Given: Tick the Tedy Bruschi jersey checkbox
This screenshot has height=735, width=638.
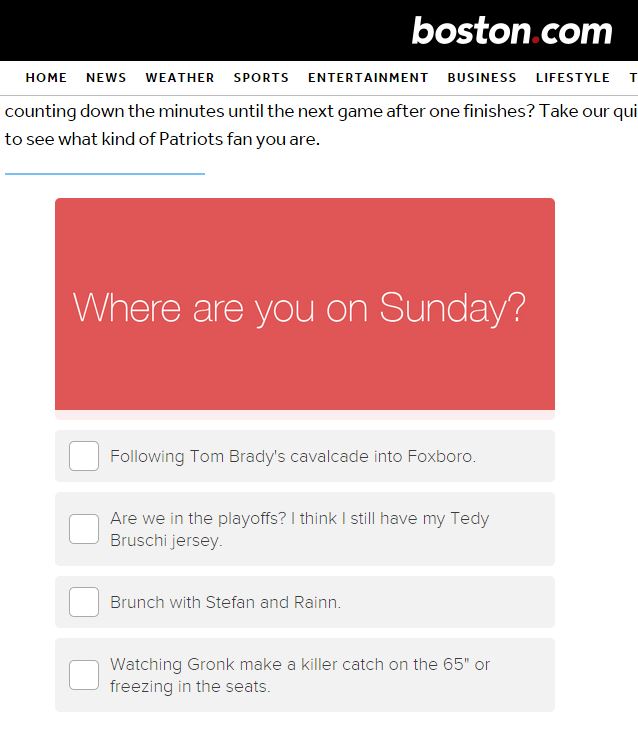Looking at the screenshot, I should coord(84,529).
